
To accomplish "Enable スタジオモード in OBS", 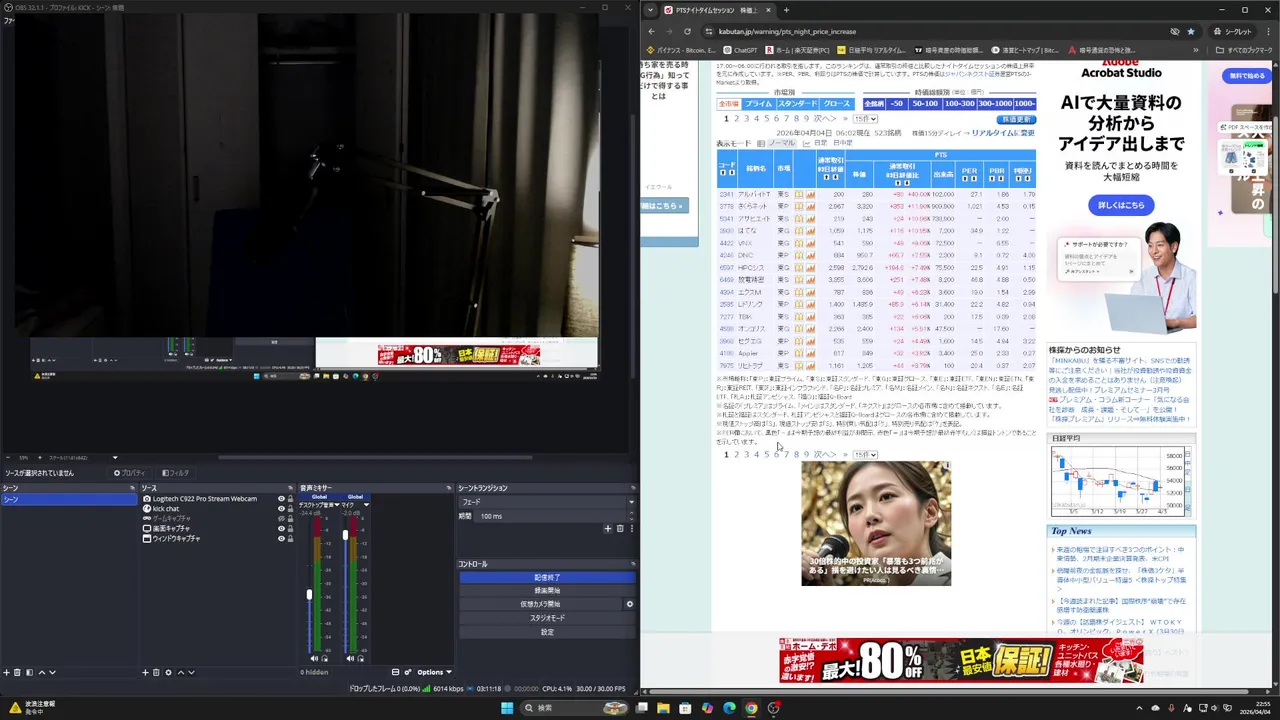I will (547, 618).
